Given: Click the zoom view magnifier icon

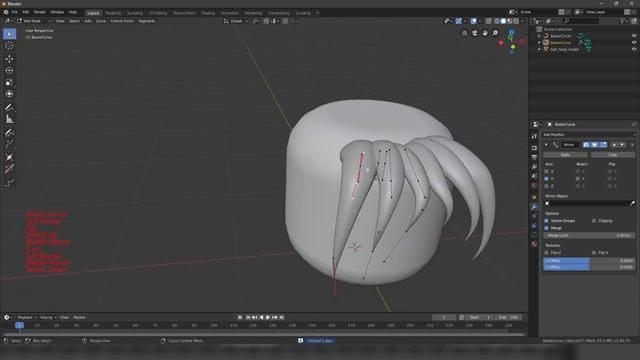Looking at the screenshot, I should [495, 33].
